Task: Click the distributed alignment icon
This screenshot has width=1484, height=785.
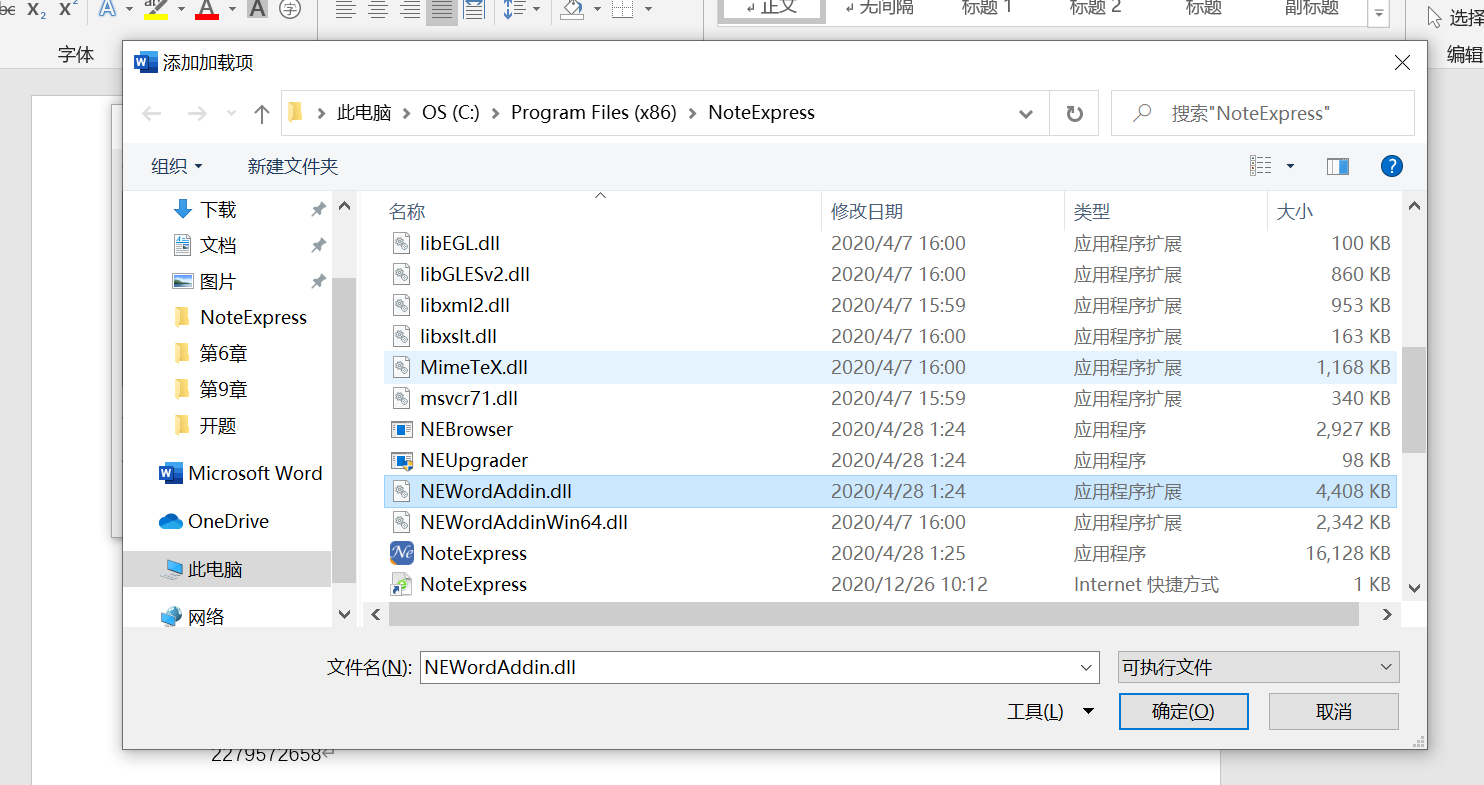Action: (473, 9)
